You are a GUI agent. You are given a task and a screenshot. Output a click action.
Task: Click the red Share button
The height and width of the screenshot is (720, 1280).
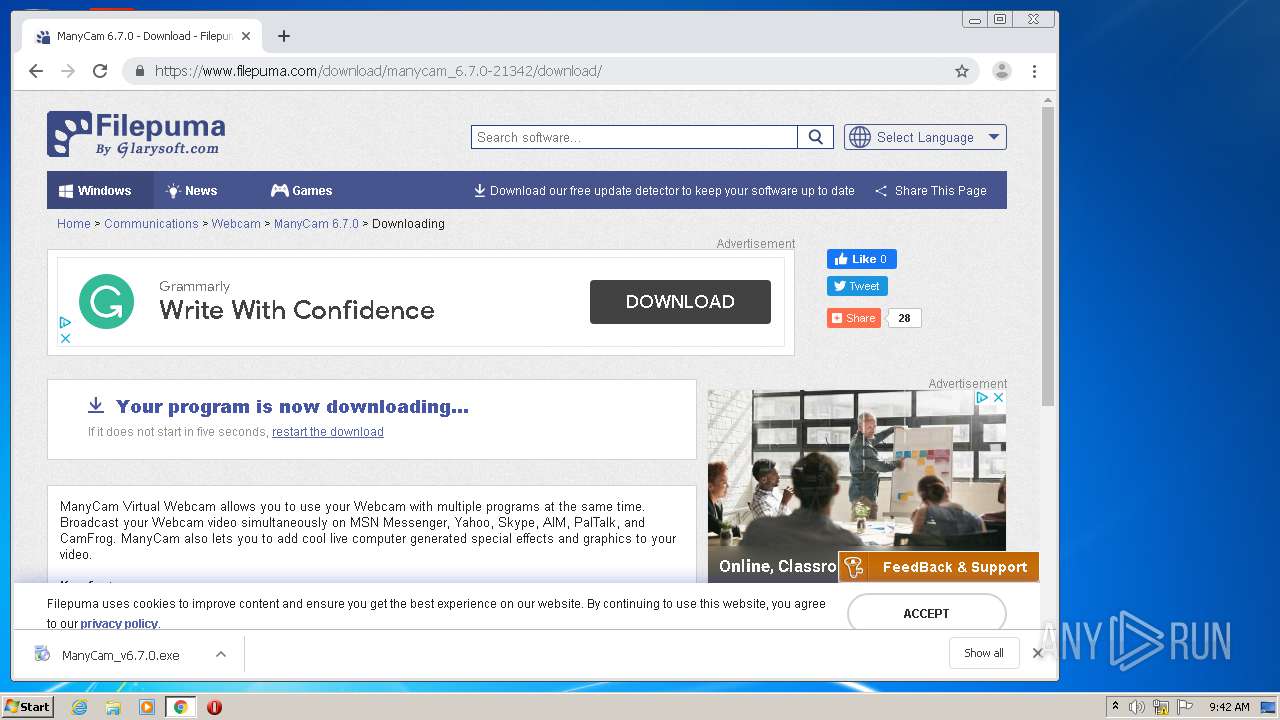point(853,318)
